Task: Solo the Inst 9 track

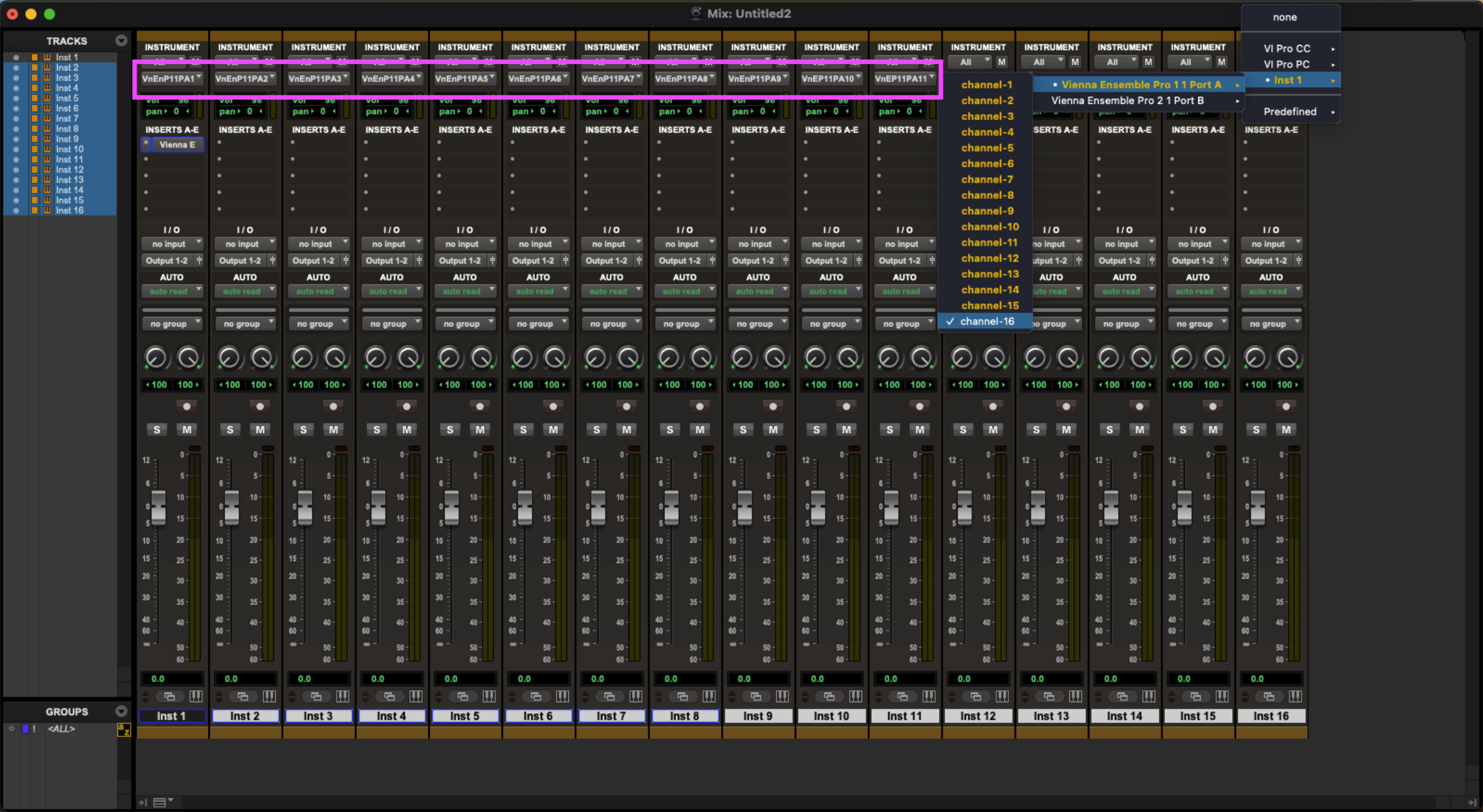Action: (743, 430)
